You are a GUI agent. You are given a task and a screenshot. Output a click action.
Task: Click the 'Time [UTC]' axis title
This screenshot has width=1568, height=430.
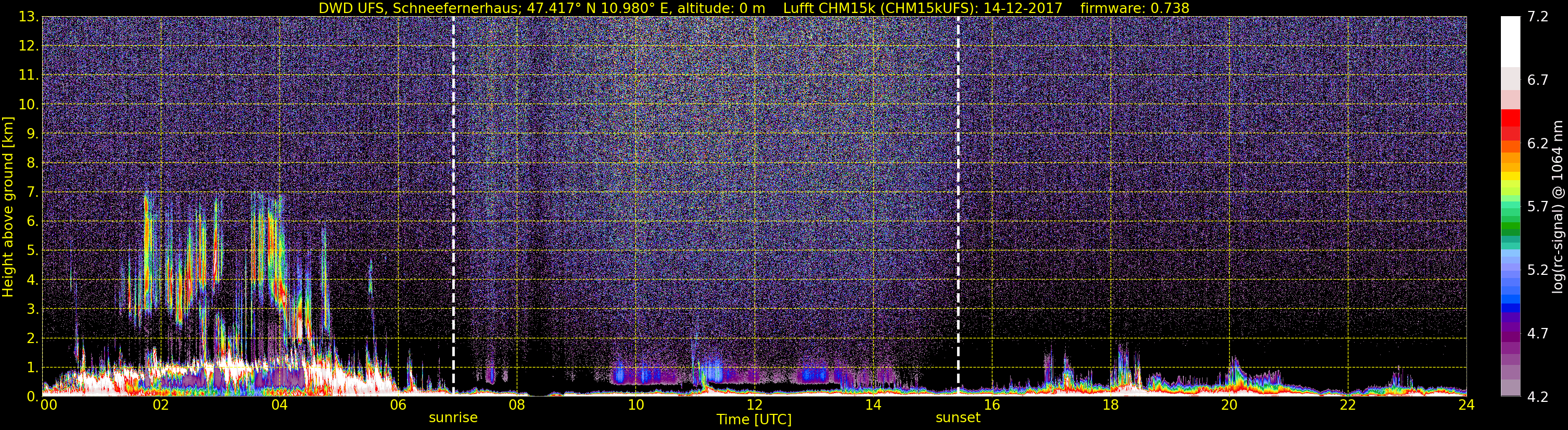coord(754,420)
